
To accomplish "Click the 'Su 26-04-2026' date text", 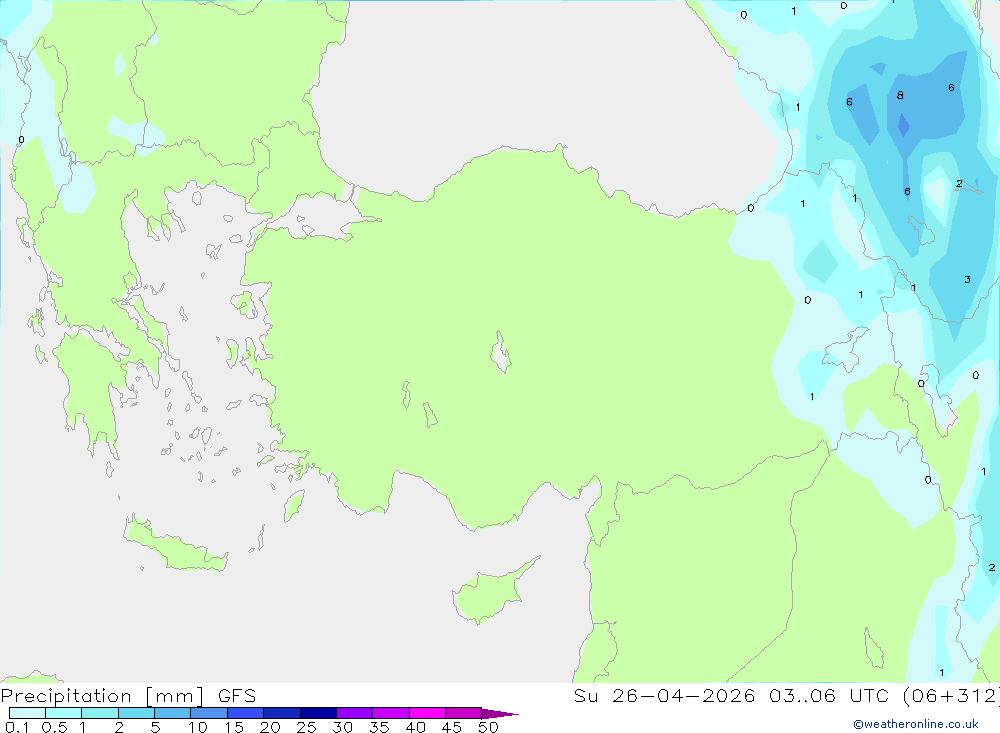I will pyautogui.click(x=664, y=695).
